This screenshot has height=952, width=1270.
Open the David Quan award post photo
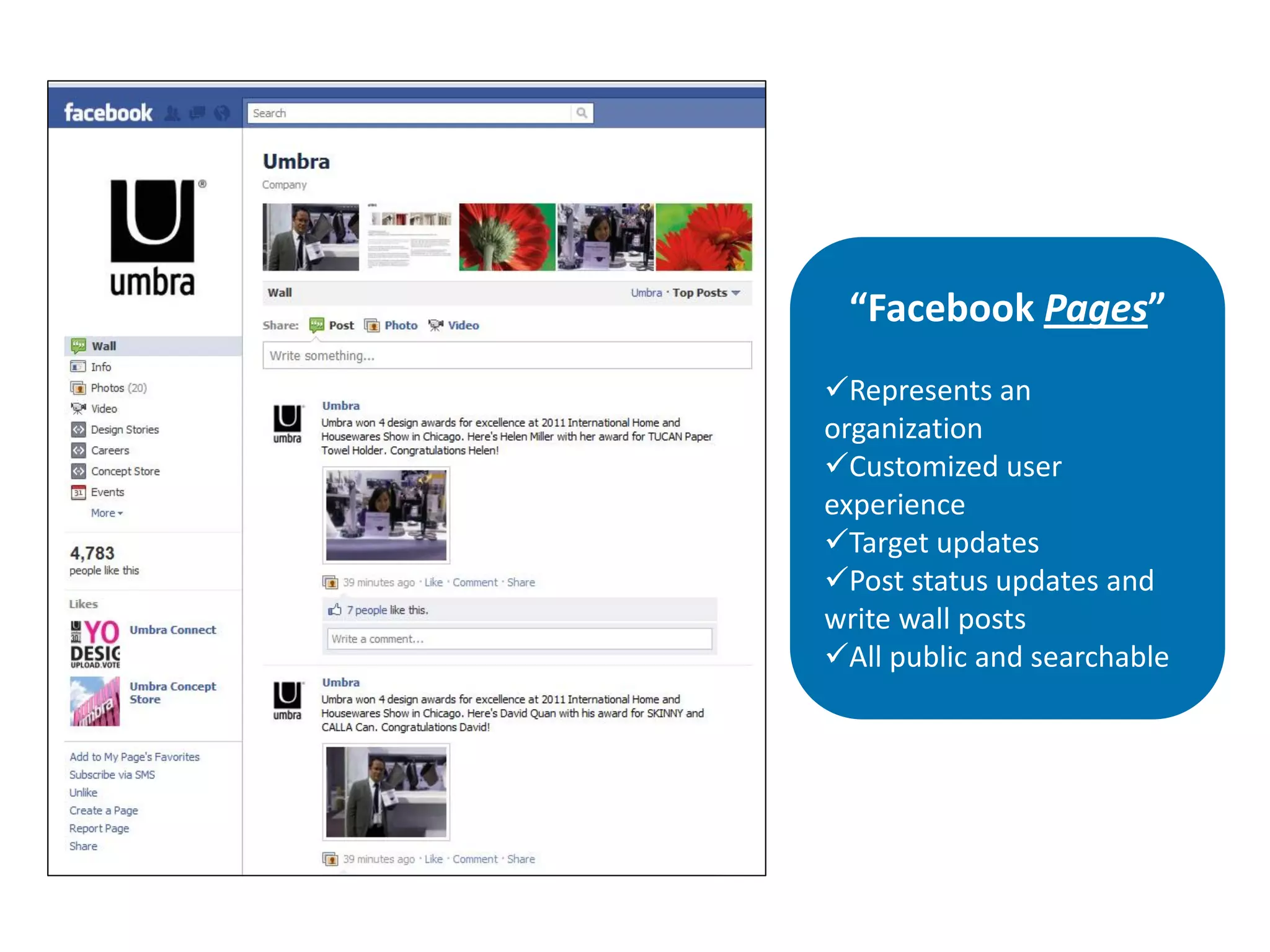coord(386,792)
